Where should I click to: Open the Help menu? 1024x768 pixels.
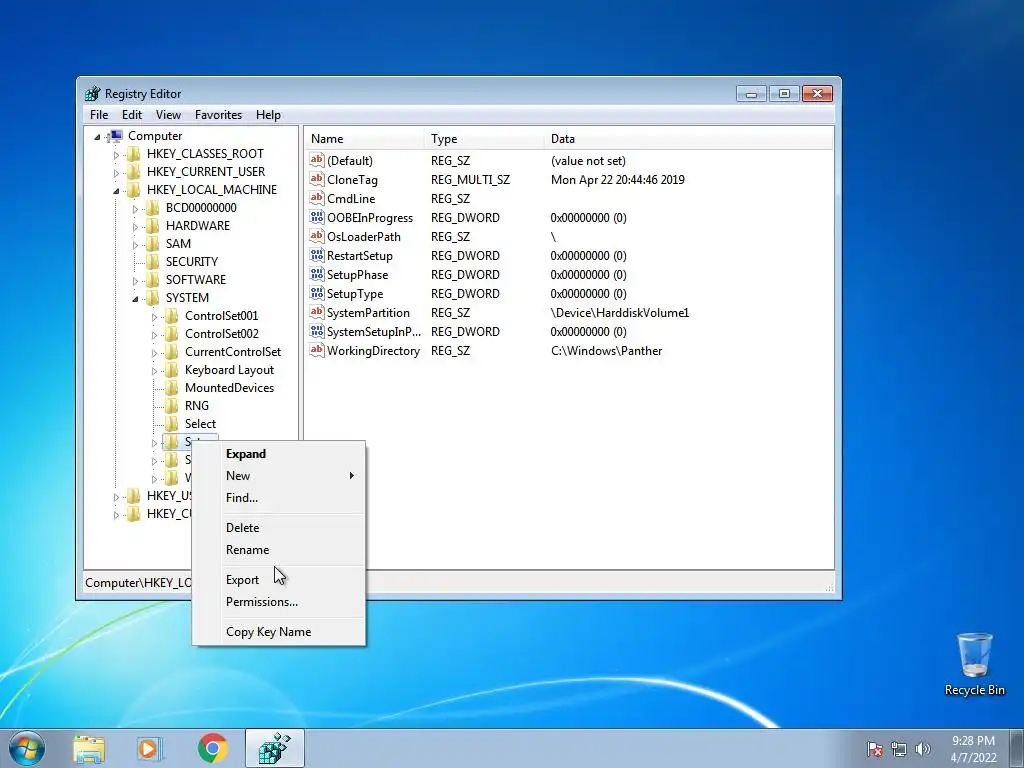tap(268, 115)
